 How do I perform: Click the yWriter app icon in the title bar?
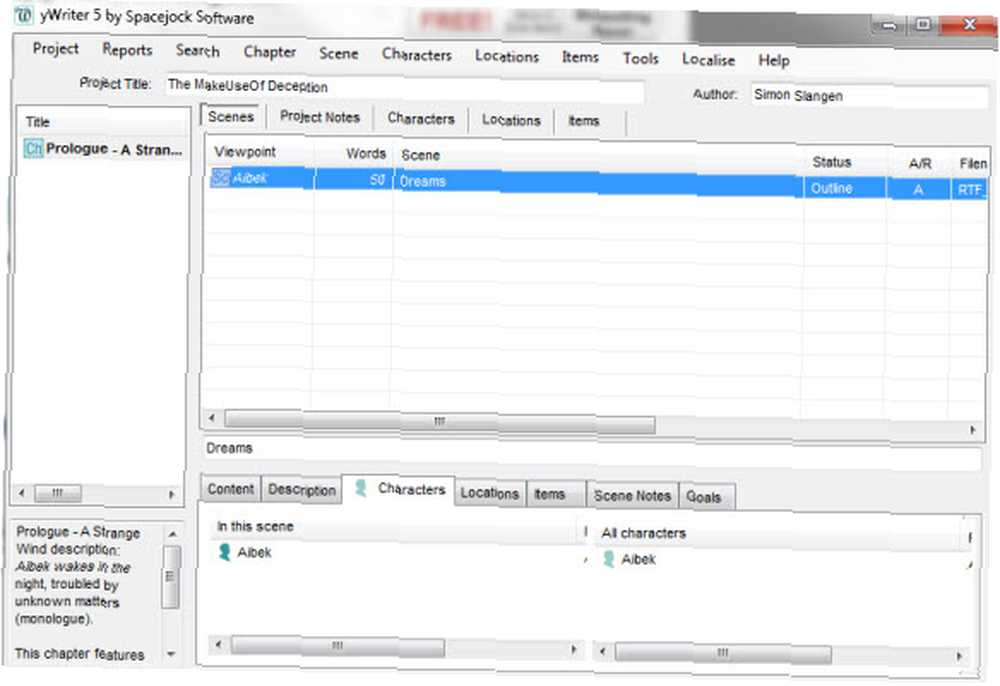point(23,14)
